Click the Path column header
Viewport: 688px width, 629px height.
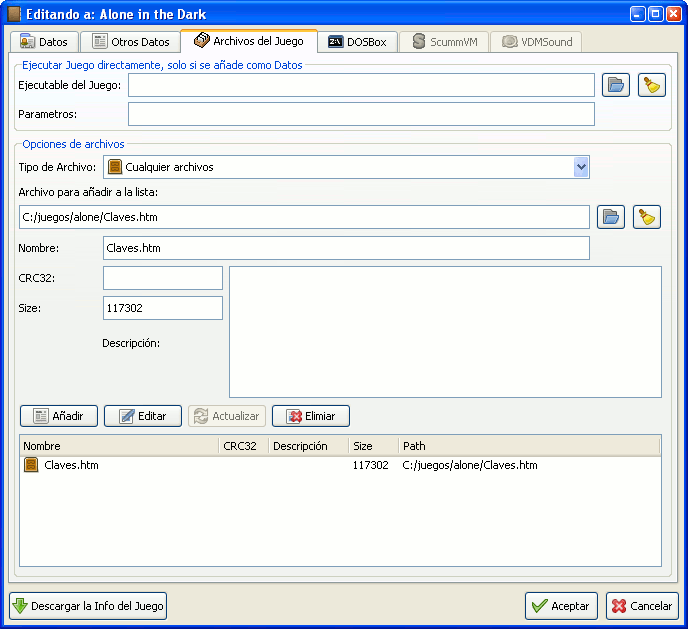529,446
